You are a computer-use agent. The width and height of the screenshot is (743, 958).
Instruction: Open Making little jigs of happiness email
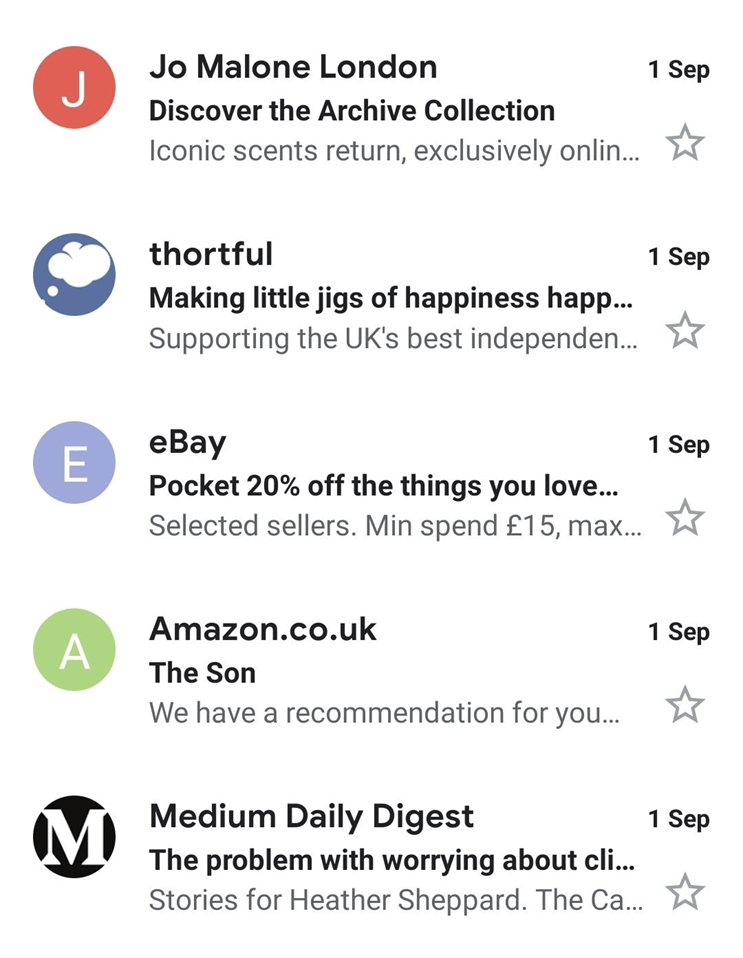[390, 298]
